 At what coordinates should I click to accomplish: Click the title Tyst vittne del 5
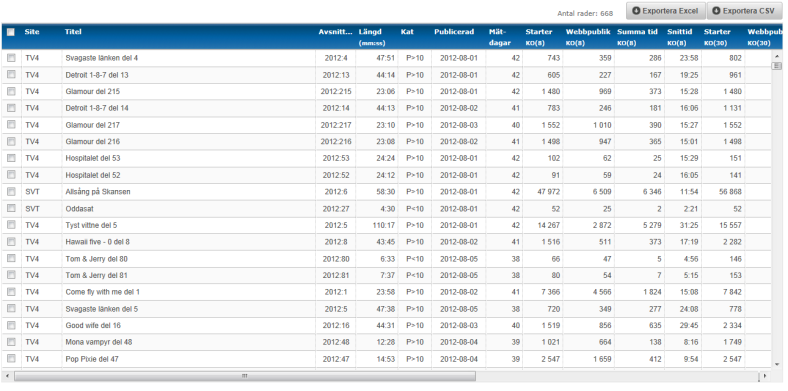[x=91, y=225]
